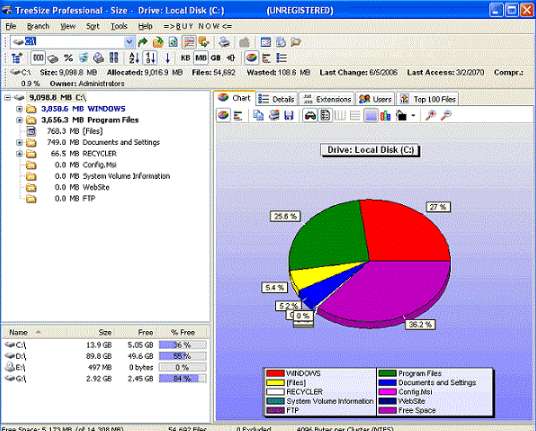Switch to the Details tab
This screenshot has height=431, width=536.
coord(277,99)
